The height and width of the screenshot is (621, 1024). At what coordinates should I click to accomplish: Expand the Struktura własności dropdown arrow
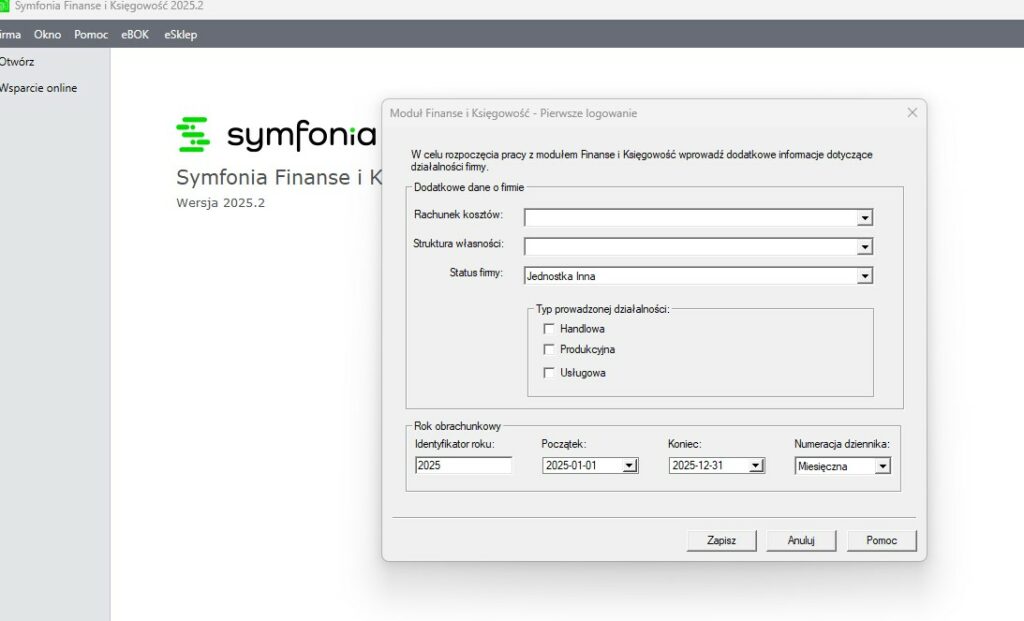(x=865, y=247)
